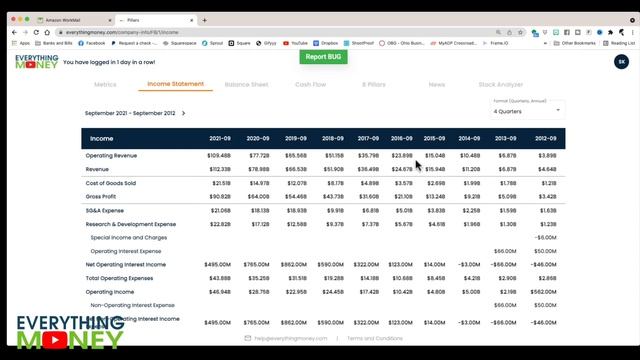
Task: Click the Non-Operating Interest Expense row label
Action: pos(133,305)
